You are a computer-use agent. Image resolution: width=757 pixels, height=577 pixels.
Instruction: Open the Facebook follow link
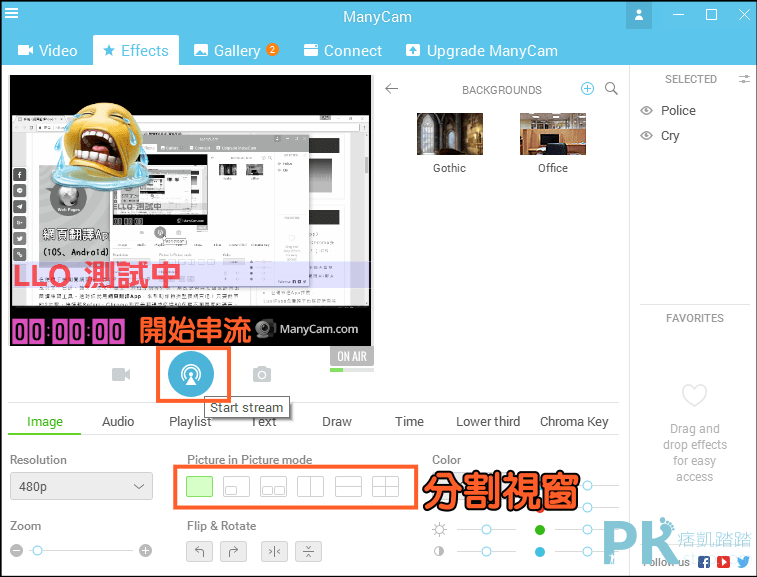click(x=704, y=562)
